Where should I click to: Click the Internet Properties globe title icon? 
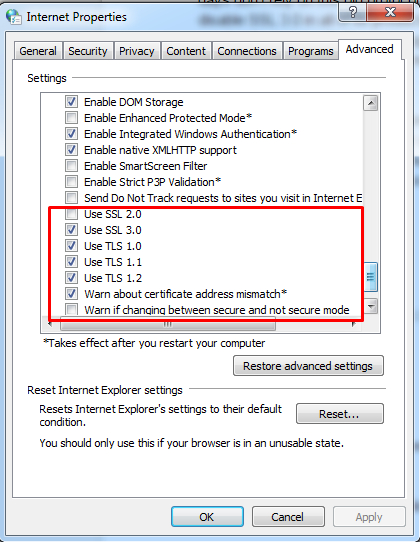pos(13,17)
